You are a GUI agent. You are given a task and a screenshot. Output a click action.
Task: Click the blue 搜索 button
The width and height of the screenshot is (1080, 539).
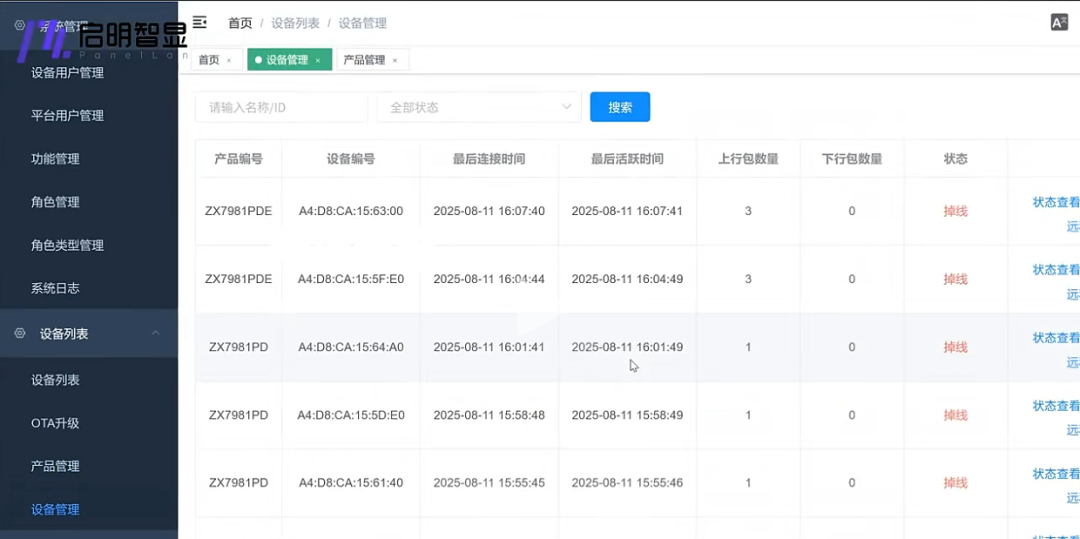(620, 107)
